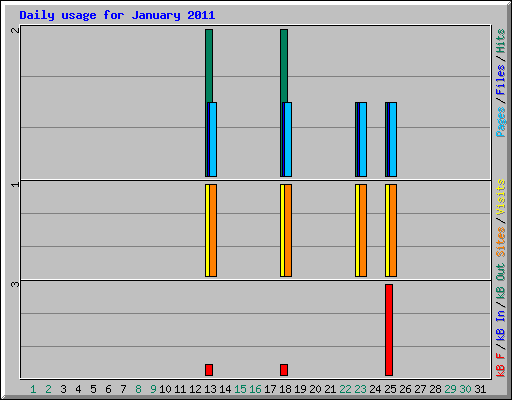The height and width of the screenshot is (400, 512).
Task: Click day label 10 on the axis
Action: [x=165, y=389]
